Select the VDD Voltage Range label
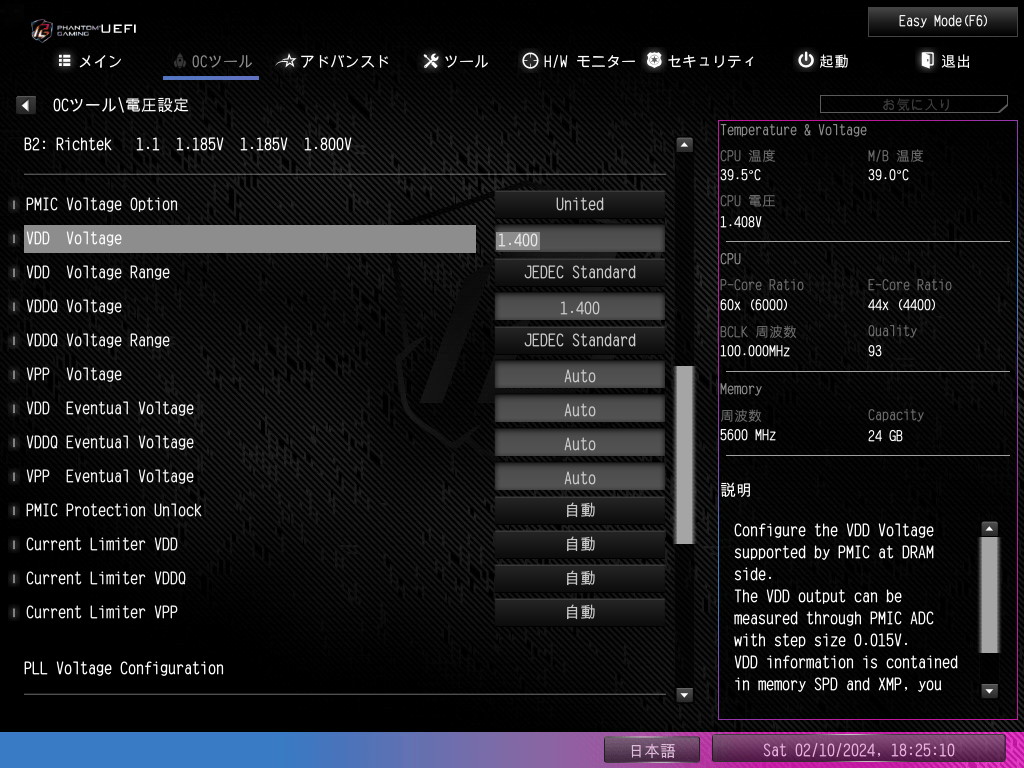The image size is (1024, 768). click(x=97, y=272)
